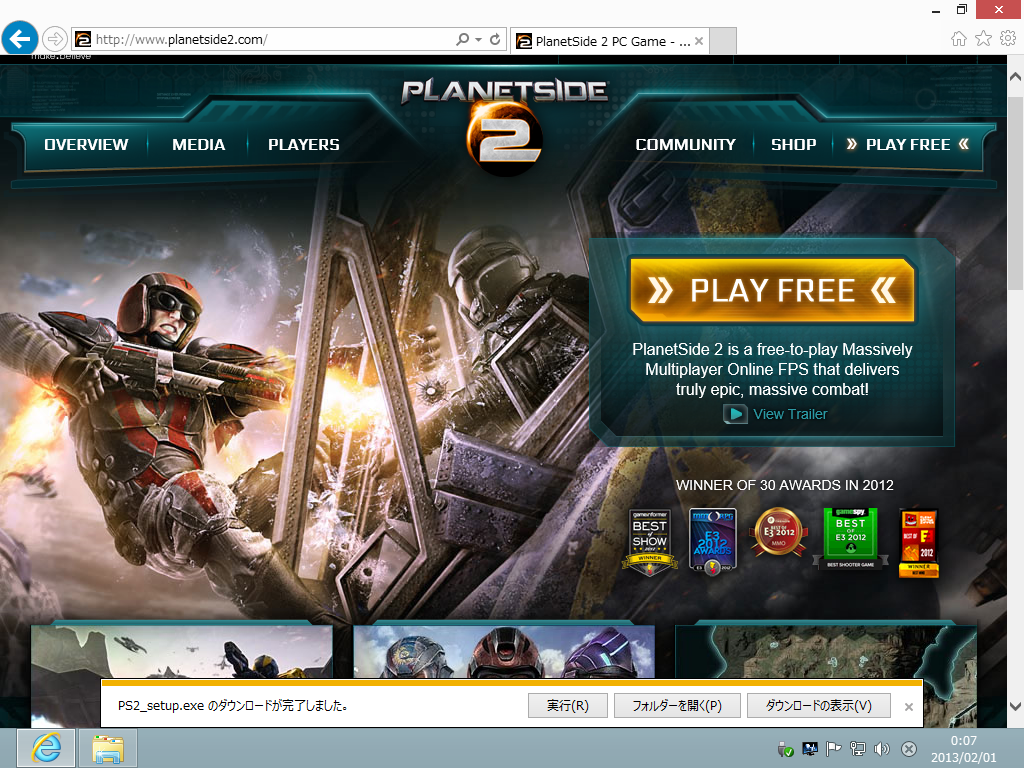Screen dimensions: 1024x768
Task: Click the green GameSpy Best of E3 badge
Action: pyautogui.click(x=850, y=539)
